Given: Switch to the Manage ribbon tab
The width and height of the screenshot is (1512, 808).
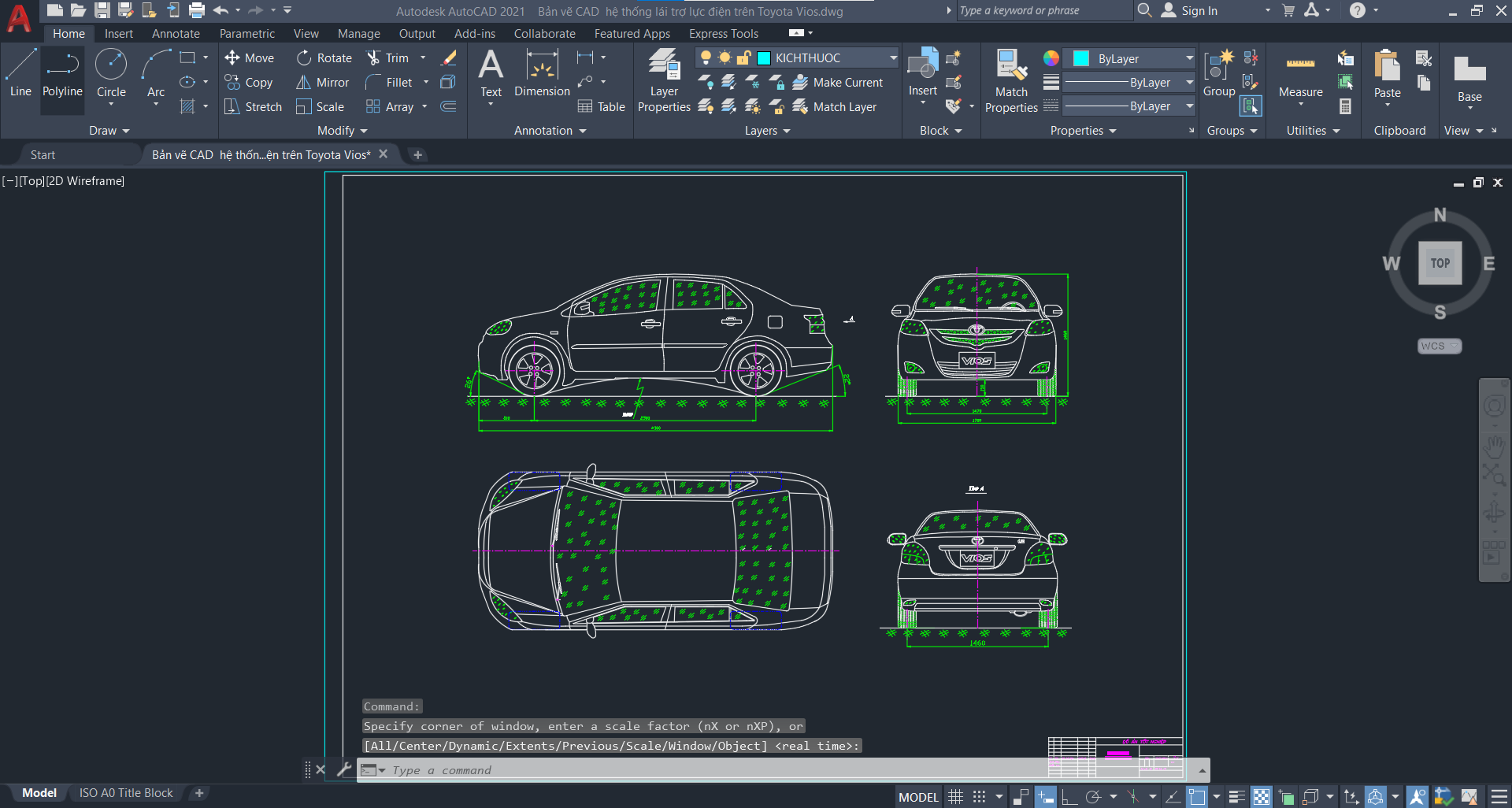Looking at the screenshot, I should (x=358, y=33).
